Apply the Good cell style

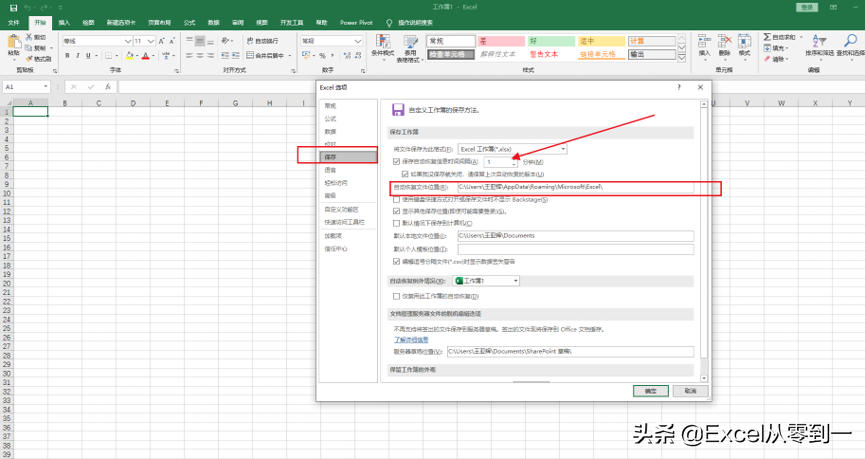(551, 41)
